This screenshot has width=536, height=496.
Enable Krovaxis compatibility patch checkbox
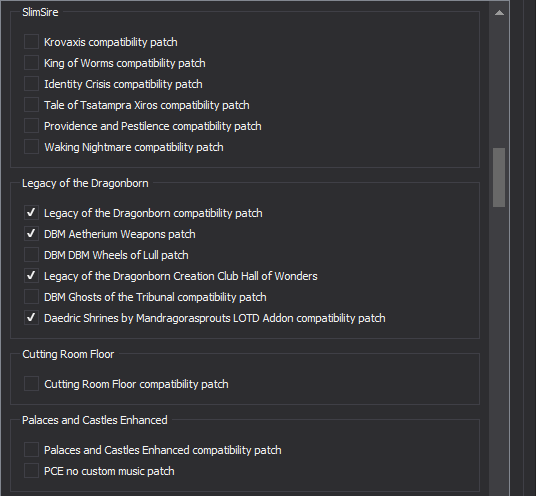(x=31, y=42)
